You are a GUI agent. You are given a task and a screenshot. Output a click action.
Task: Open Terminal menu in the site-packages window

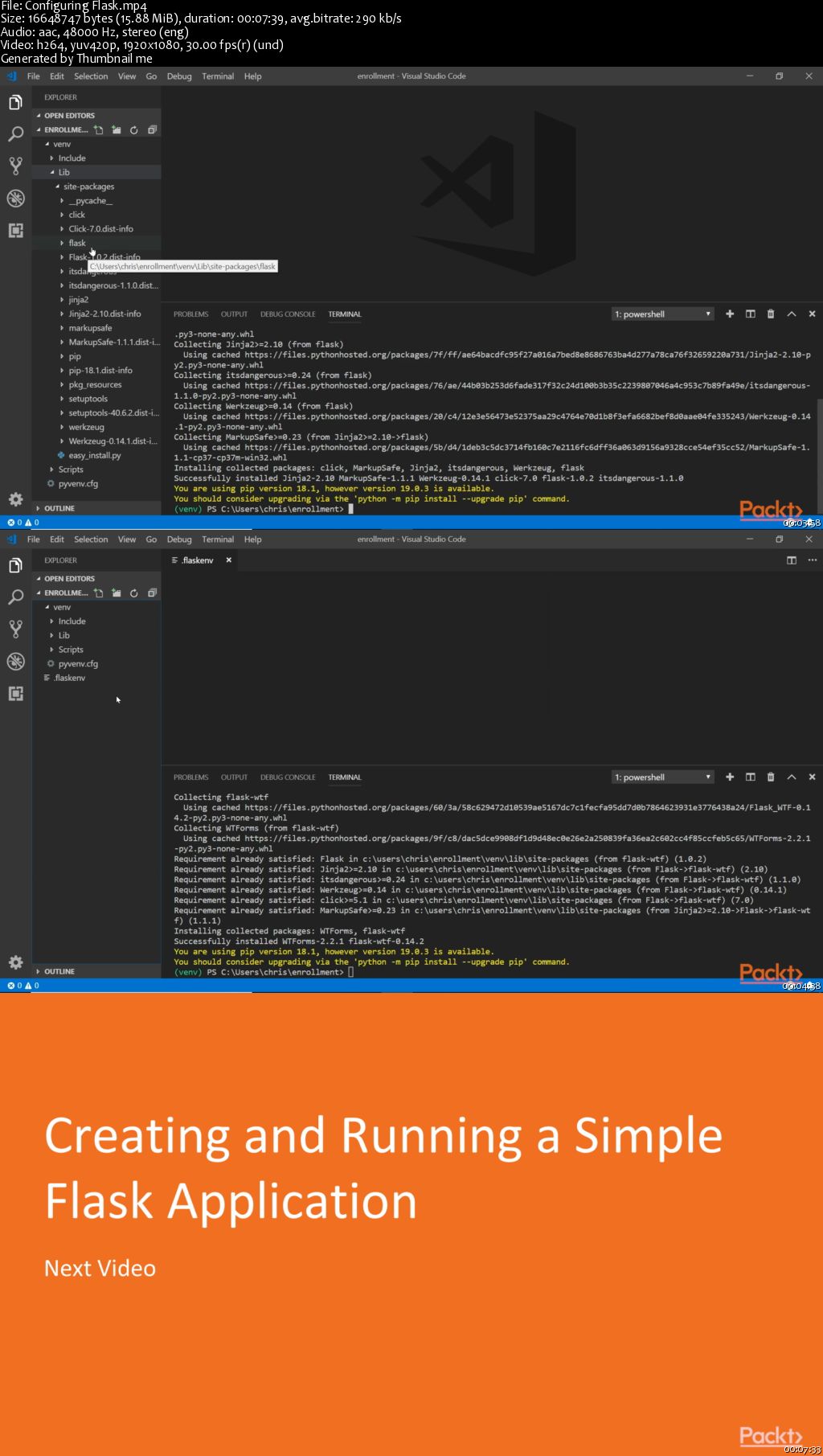point(218,76)
